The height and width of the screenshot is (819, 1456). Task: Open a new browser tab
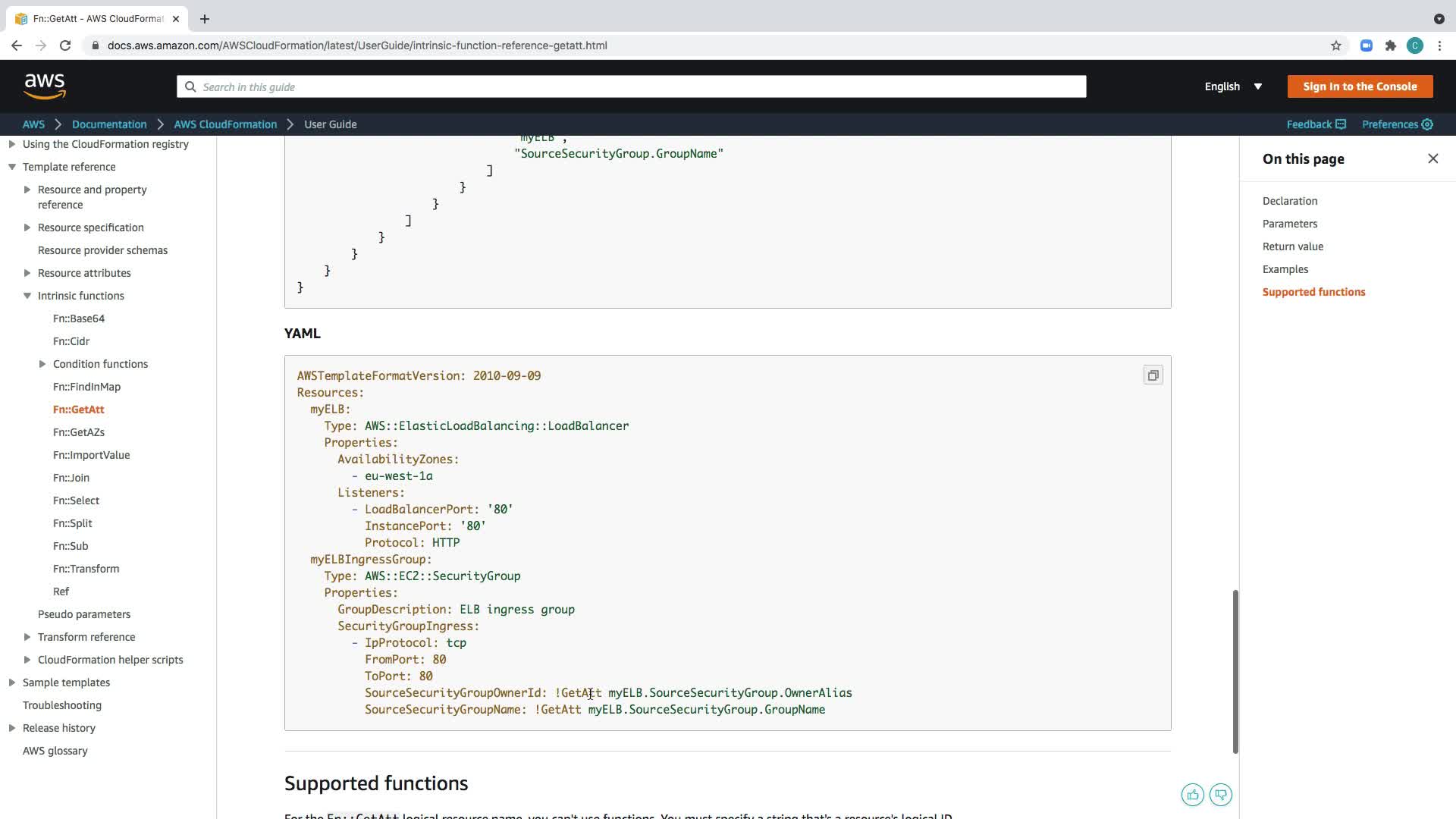click(x=205, y=18)
